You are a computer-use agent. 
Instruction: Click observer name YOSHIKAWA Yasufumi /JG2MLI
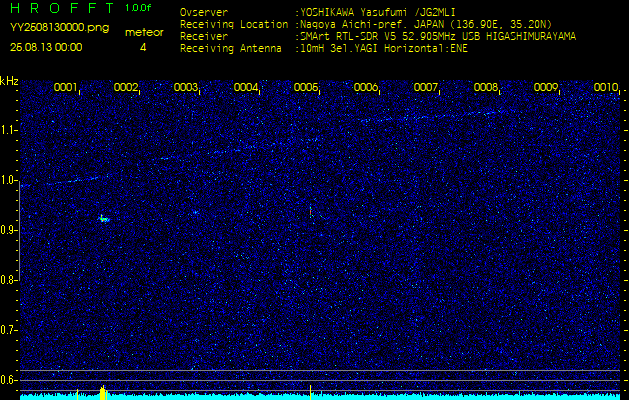tap(378, 12)
